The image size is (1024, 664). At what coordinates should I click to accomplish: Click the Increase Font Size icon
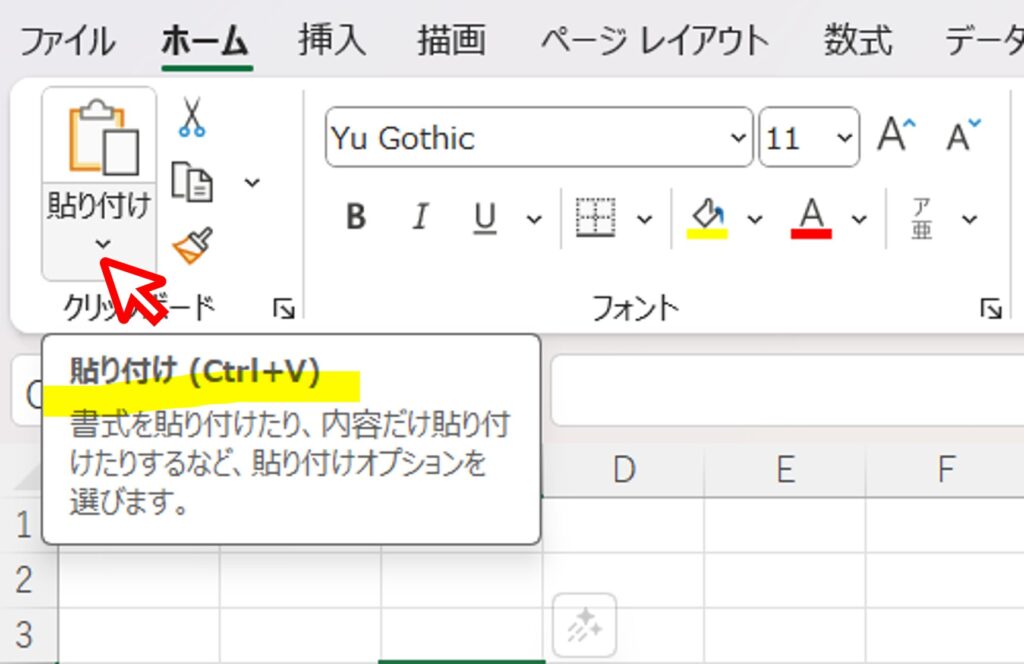896,136
